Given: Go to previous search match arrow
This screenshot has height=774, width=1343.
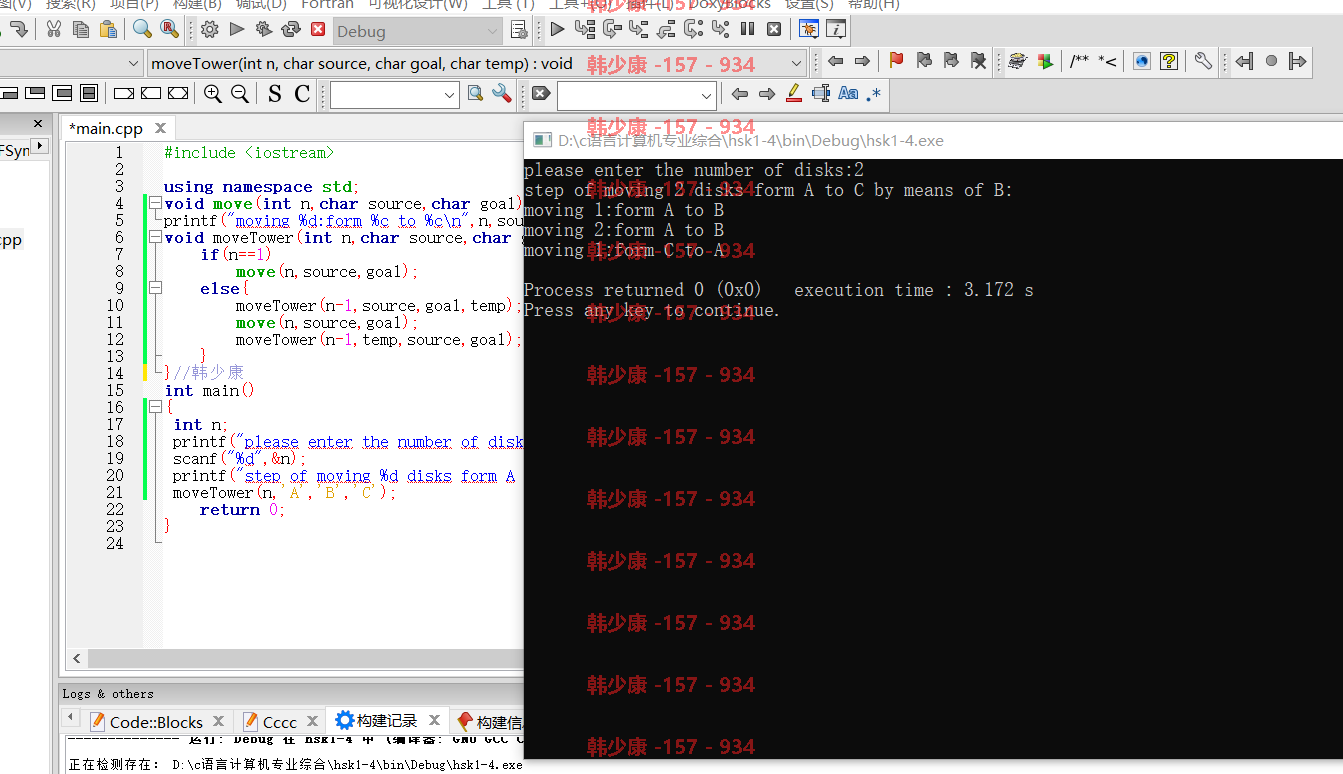Looking at the screenshot, I should click(x=740, y=94).
